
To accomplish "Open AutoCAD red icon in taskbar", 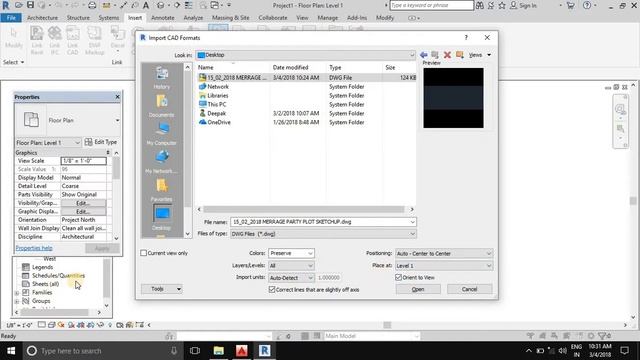I will pos(242,351).
